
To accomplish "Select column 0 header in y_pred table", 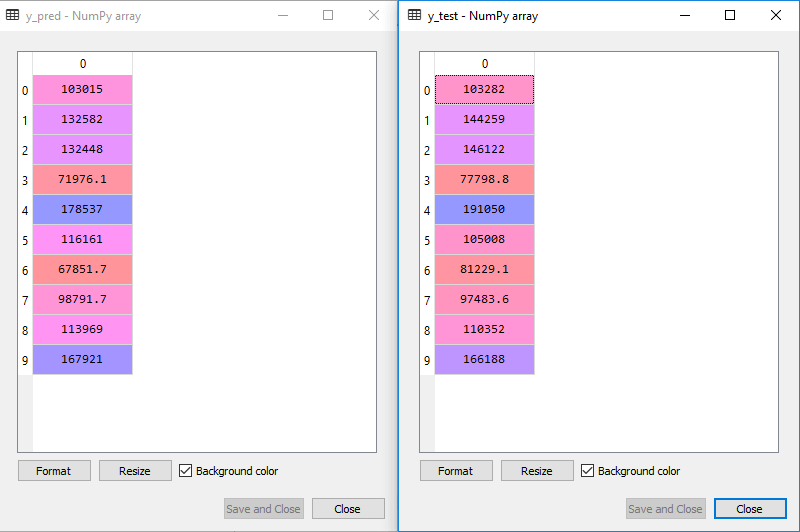I will click(x=83, y=64).
